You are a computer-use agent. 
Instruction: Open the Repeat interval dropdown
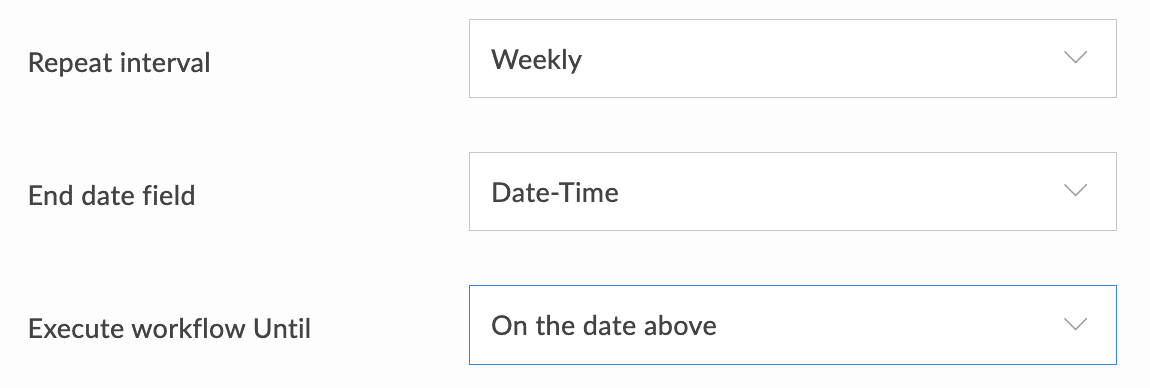(x=793, y=59)
